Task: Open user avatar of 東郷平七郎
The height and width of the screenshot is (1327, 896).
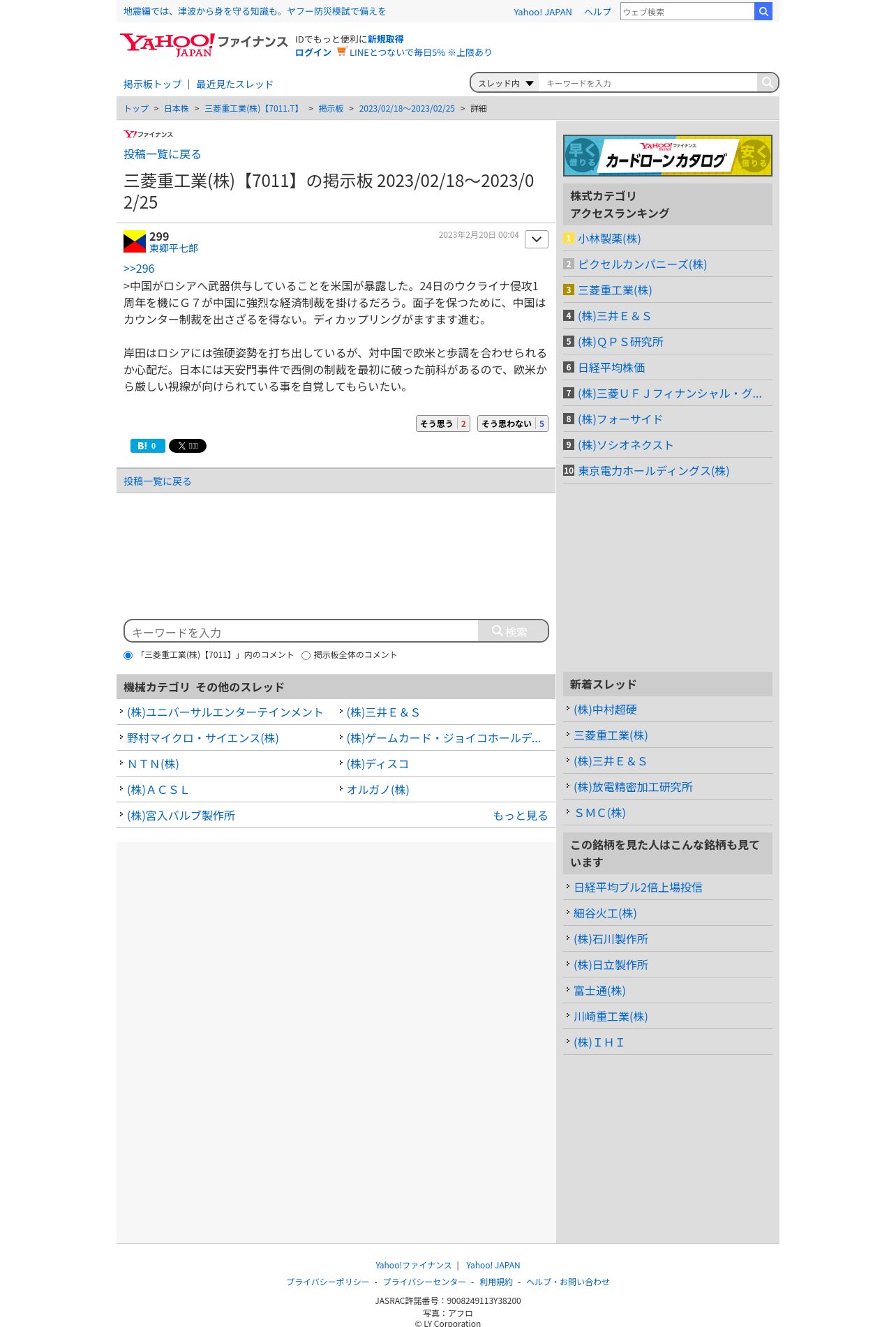Action: coord(135,241)
